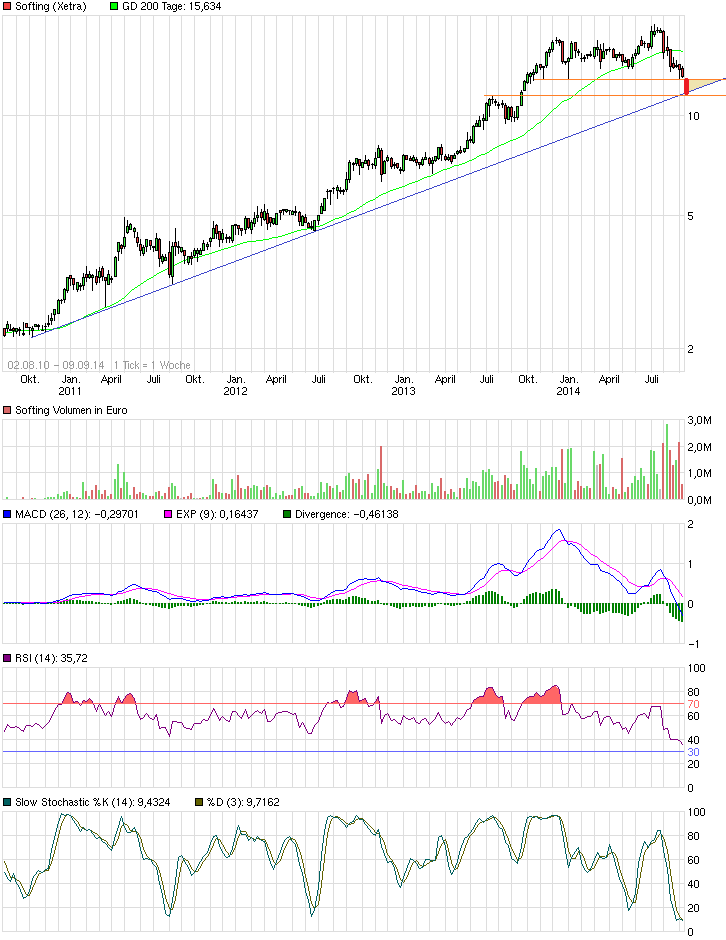Click the green Divergence legend swatch

[287, 514]
